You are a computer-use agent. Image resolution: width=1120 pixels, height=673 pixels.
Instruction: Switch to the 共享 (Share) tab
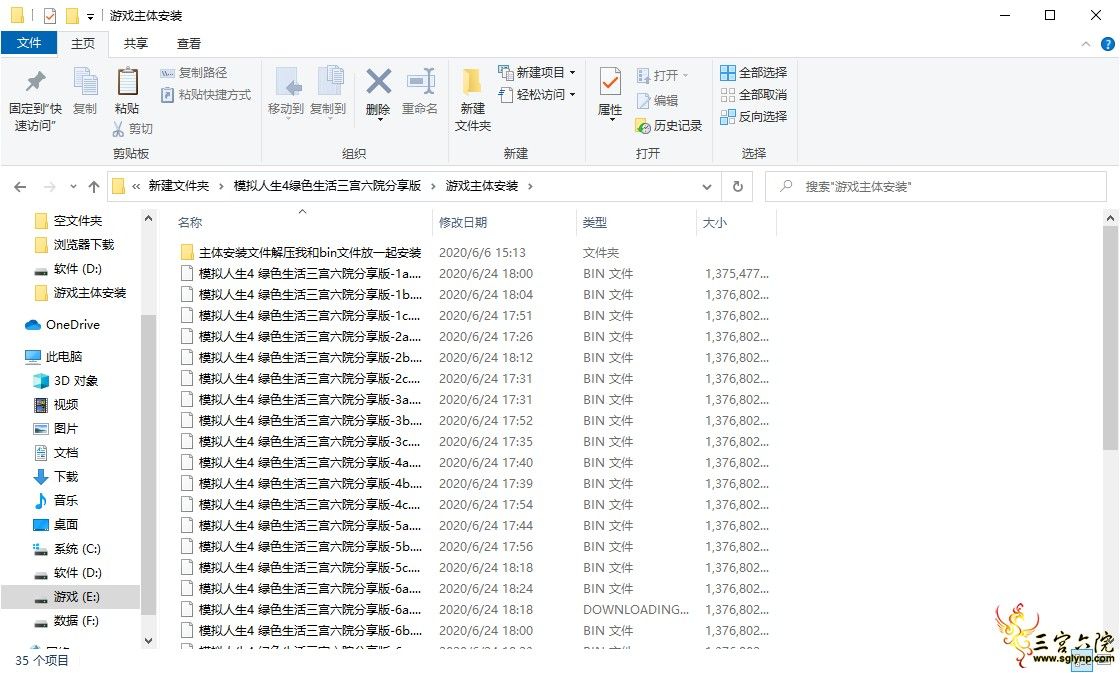point(136,44)
